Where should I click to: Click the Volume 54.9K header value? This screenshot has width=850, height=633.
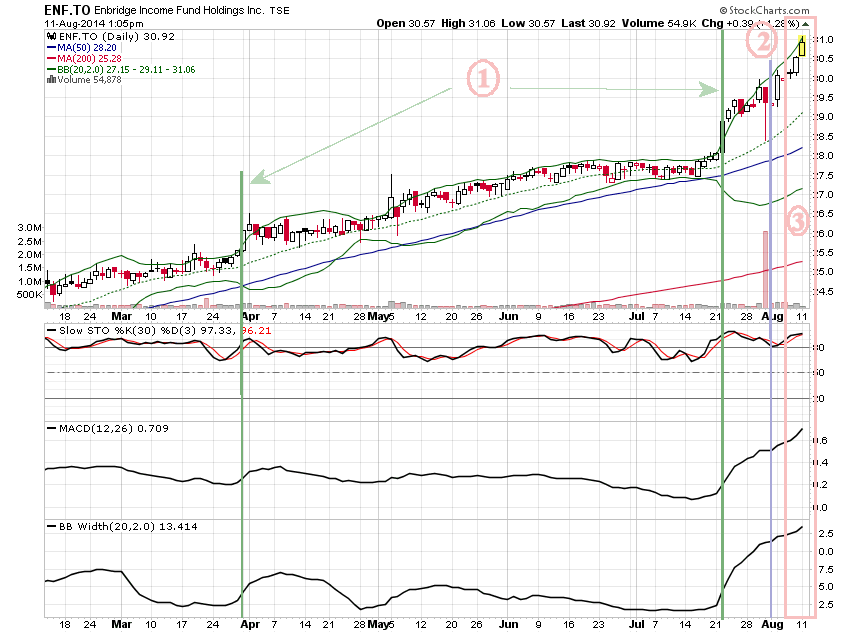click(x=659, y=23)
